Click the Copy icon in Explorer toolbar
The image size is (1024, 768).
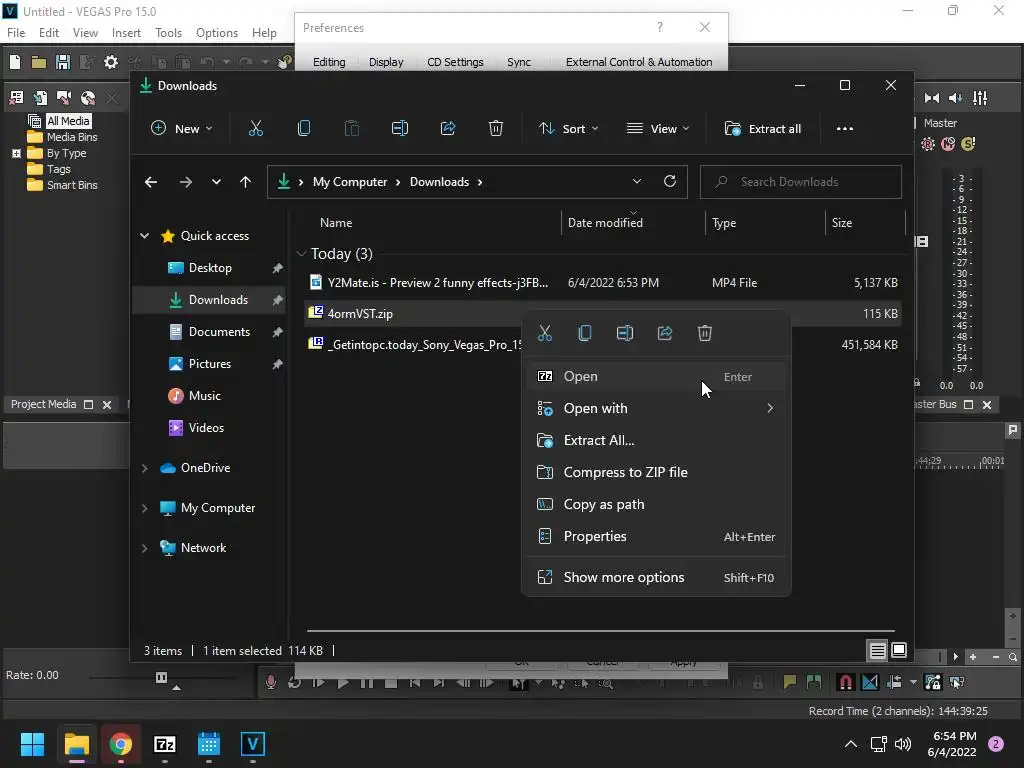[x=304, y=129]
